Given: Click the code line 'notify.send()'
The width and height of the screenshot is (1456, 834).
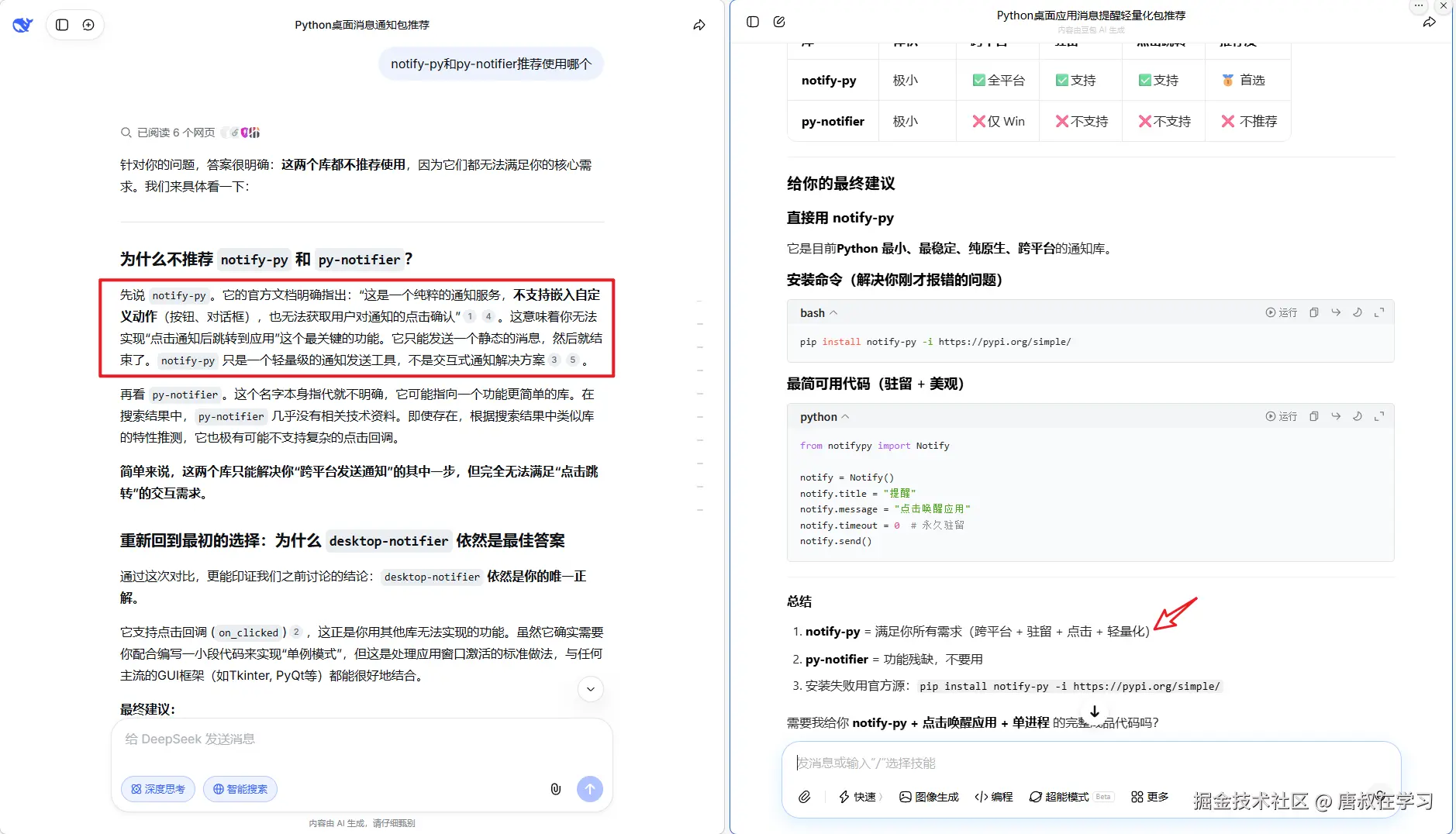Looking at the screenshot, I should tap(836, 541).
